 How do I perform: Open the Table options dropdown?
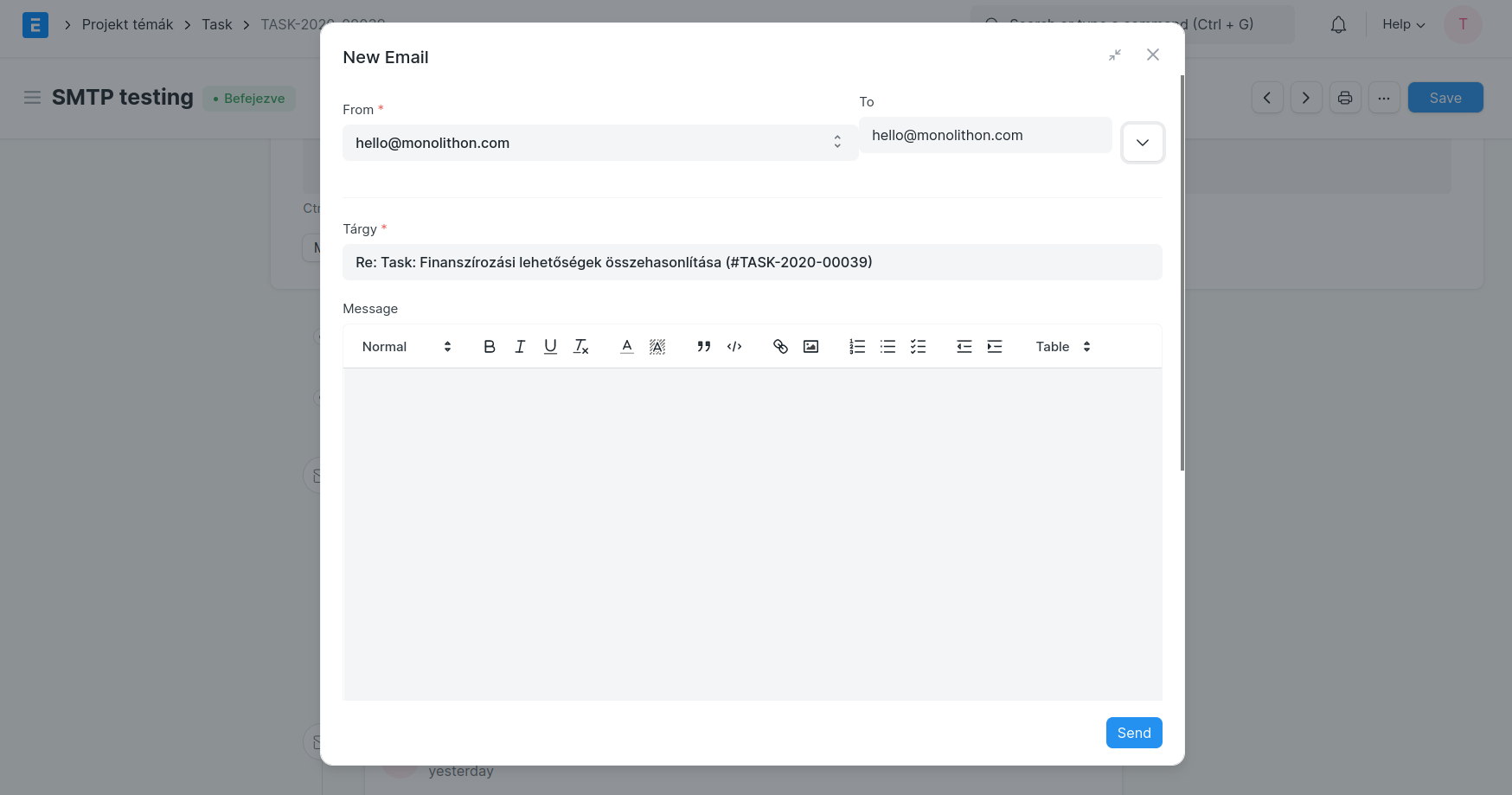coord(1062,347)
